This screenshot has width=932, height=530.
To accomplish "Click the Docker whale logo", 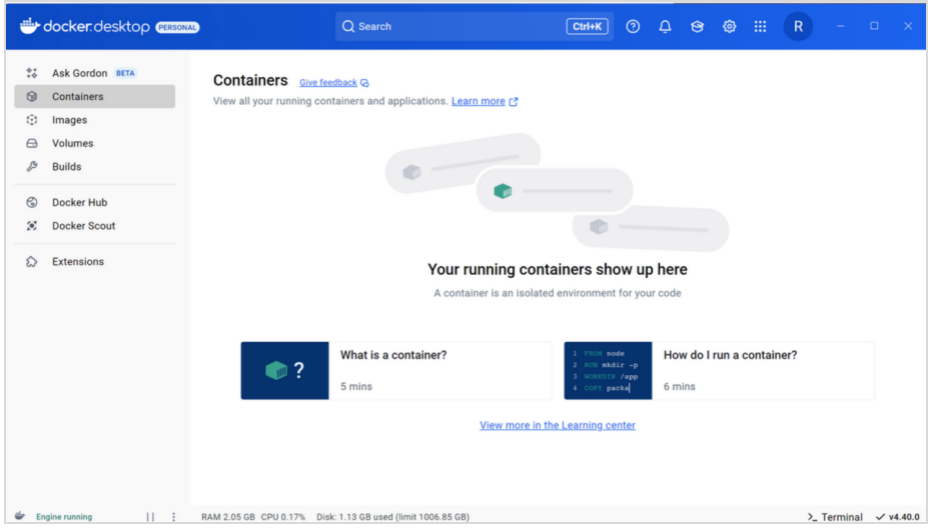I will tap(30, 26).
